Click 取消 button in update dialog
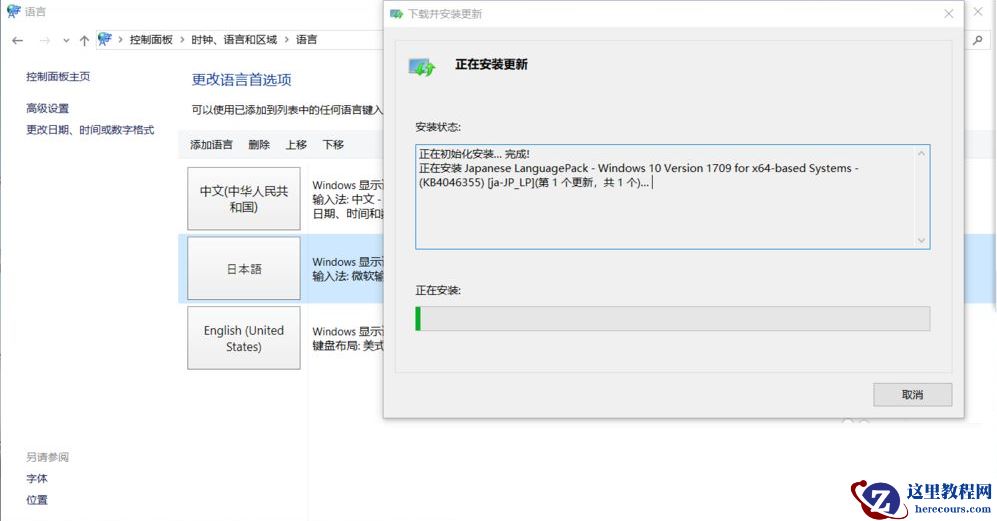The image size is (997, 521). (912, 394)
